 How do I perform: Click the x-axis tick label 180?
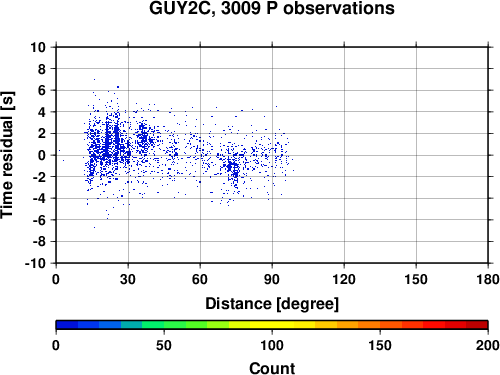click(x=488, y=279)
